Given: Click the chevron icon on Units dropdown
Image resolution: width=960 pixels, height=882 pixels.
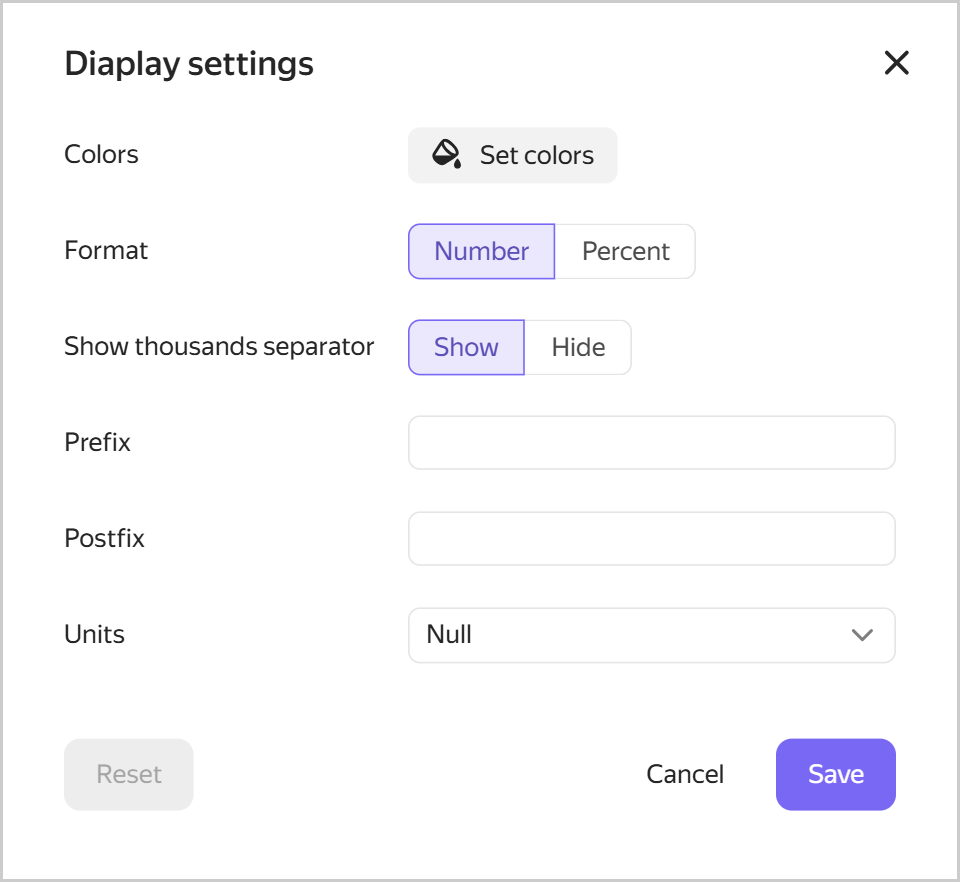Looking at the screenshot, I should point(860,635).
